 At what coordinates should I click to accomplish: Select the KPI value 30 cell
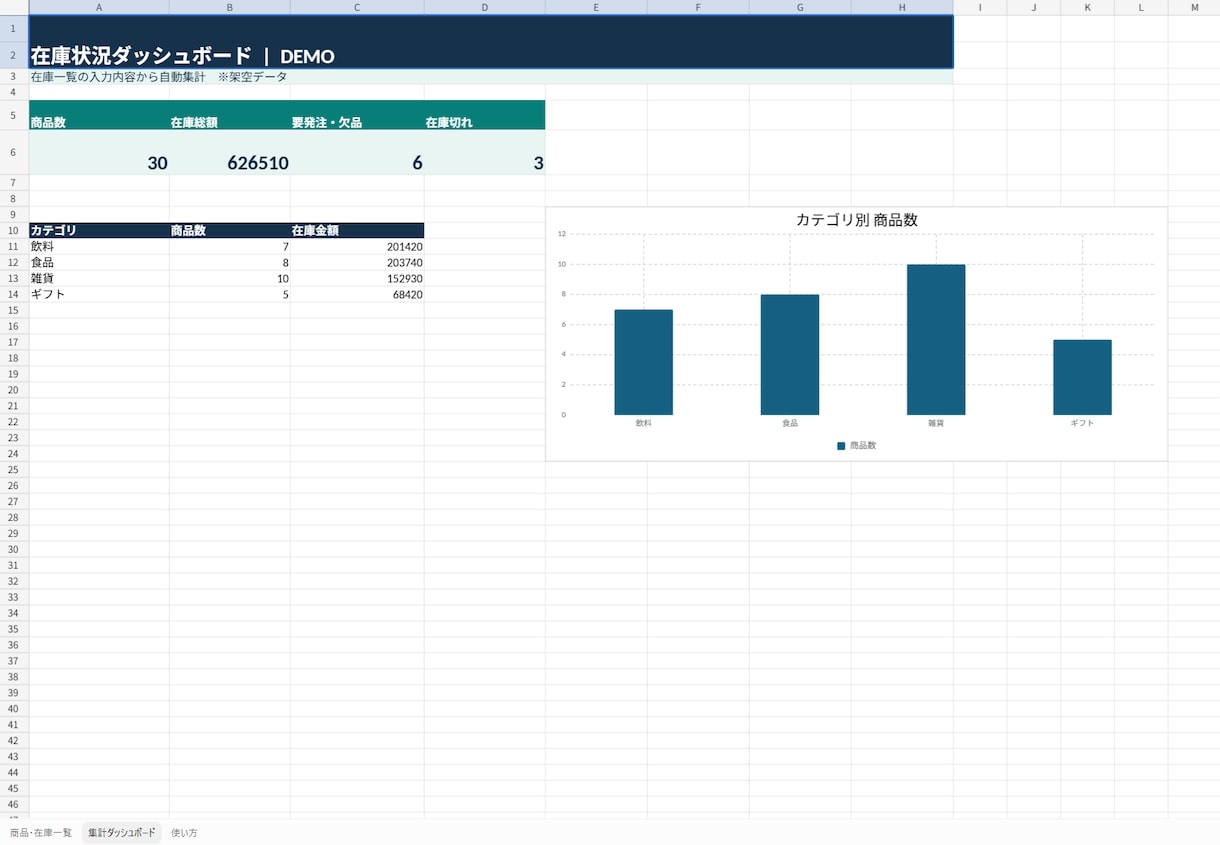pyautogui.click(x=99, y=152)
